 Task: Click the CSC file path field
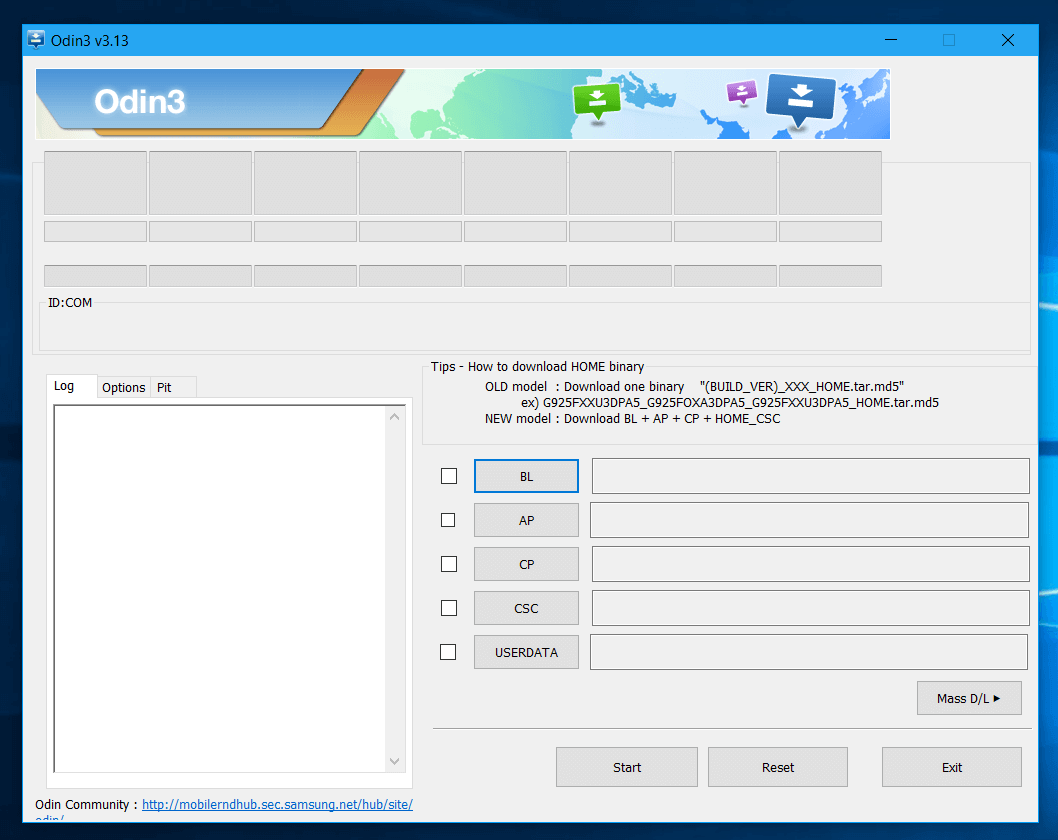click(x=810, y=607)
